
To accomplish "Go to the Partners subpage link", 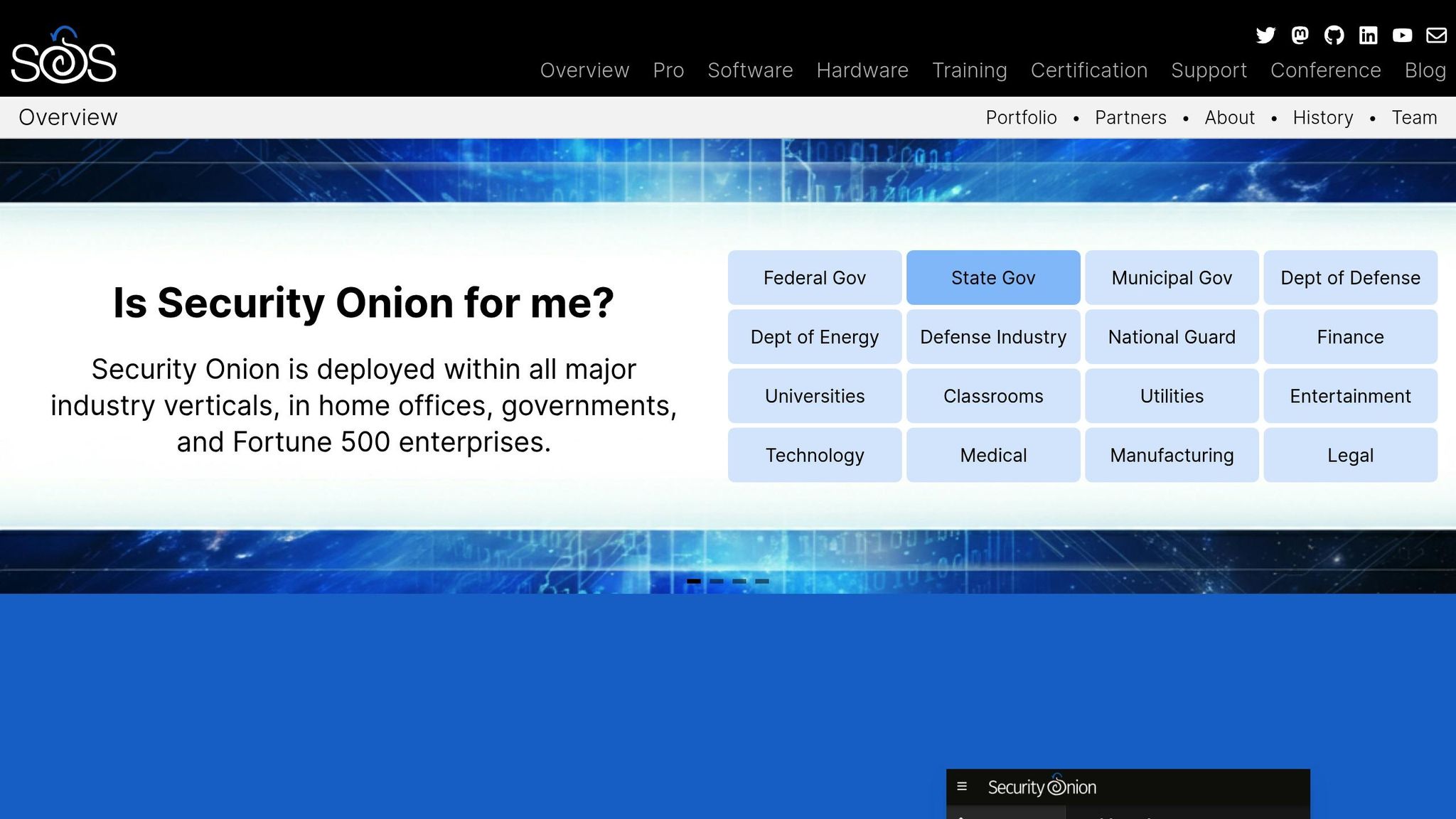I will click(x=1130, y=117).
